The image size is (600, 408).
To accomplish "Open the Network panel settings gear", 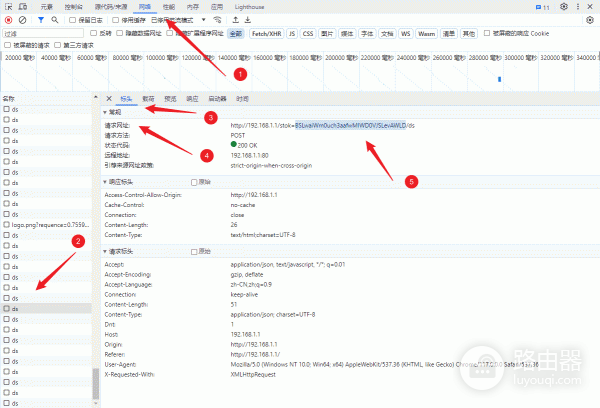I will [x=590, y=20].
